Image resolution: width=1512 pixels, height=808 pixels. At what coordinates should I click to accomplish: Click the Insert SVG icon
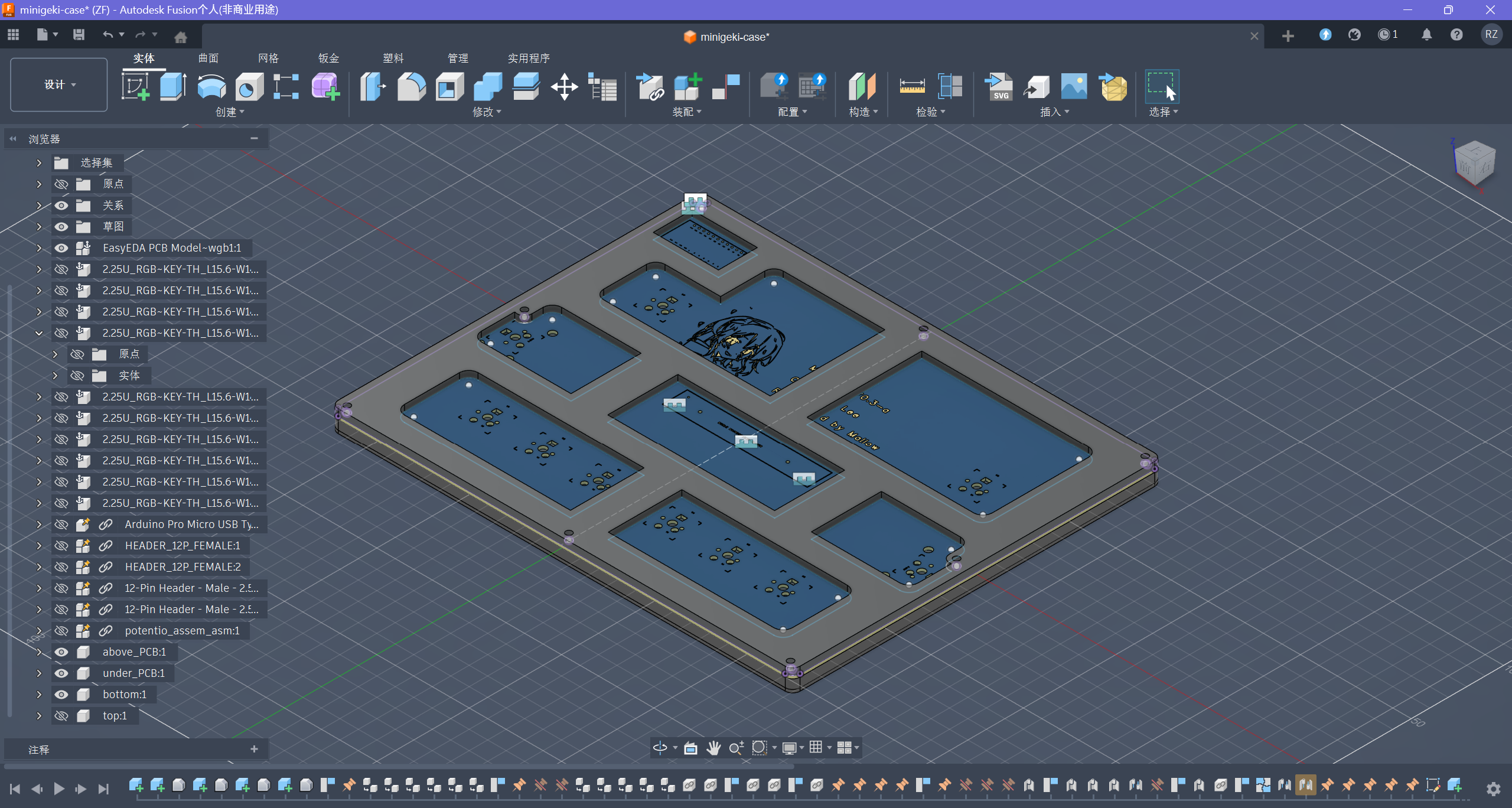pos(999,87)
